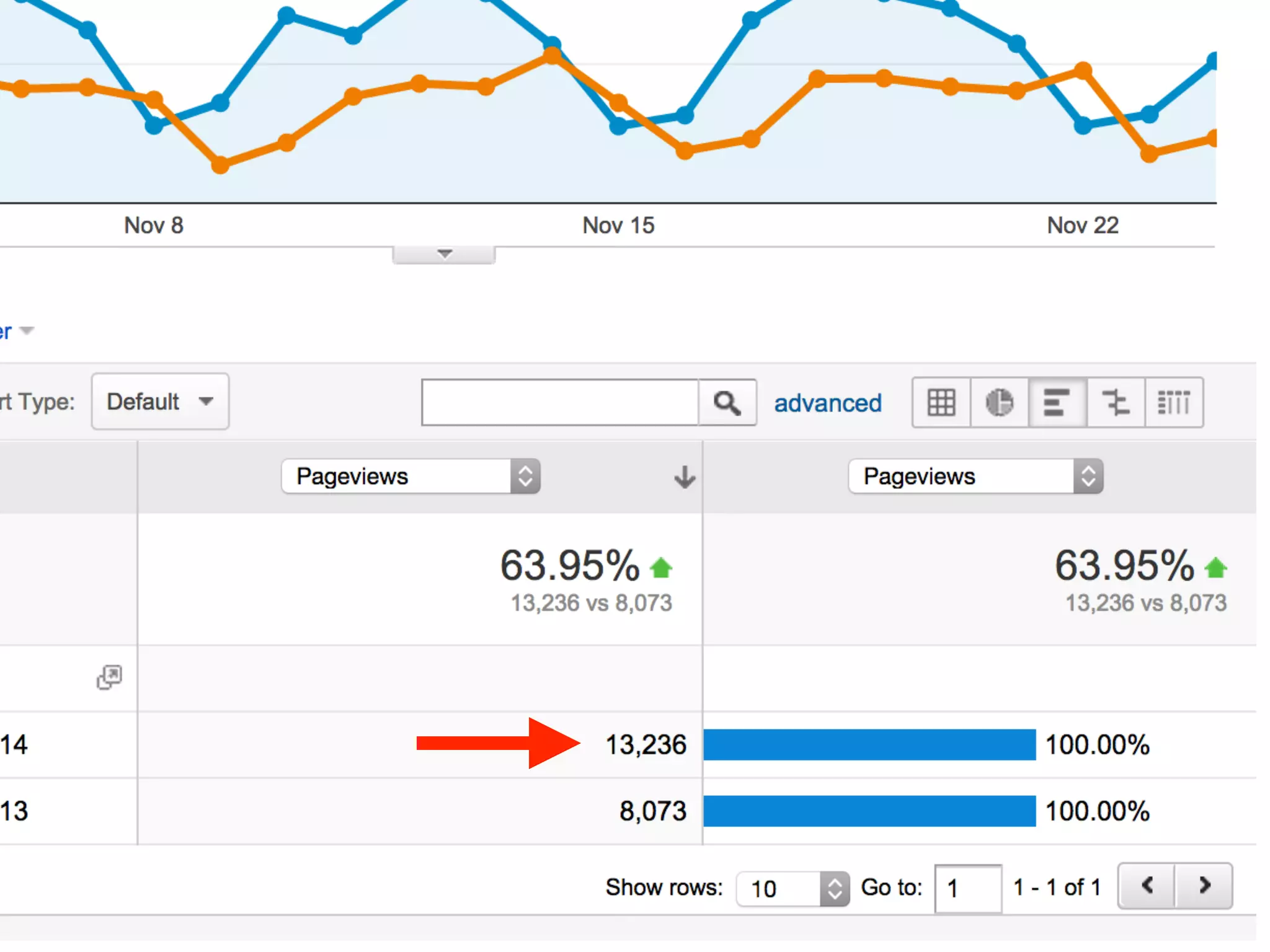Viewport: 1270px width, 952px height.
Task: Click the descending sort arrow in the header
Action: click(x=685, y=477)
